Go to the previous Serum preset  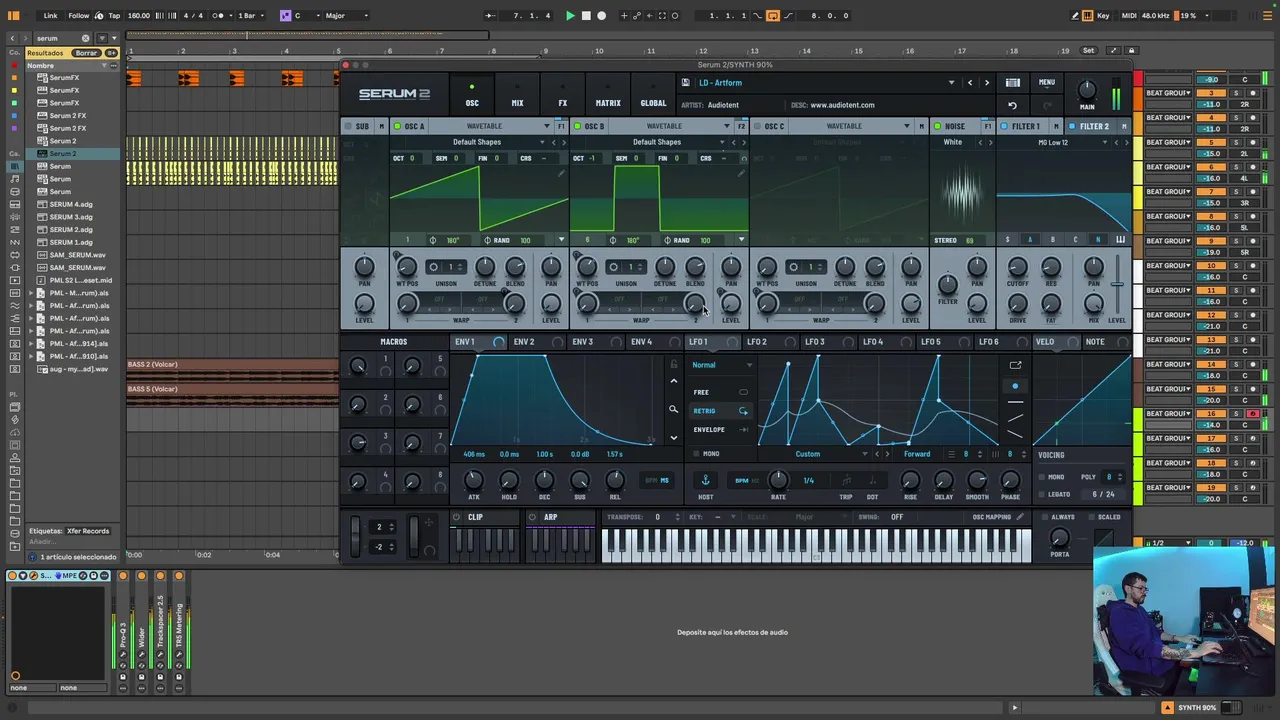pyautogui.click(x=970, y=83)
